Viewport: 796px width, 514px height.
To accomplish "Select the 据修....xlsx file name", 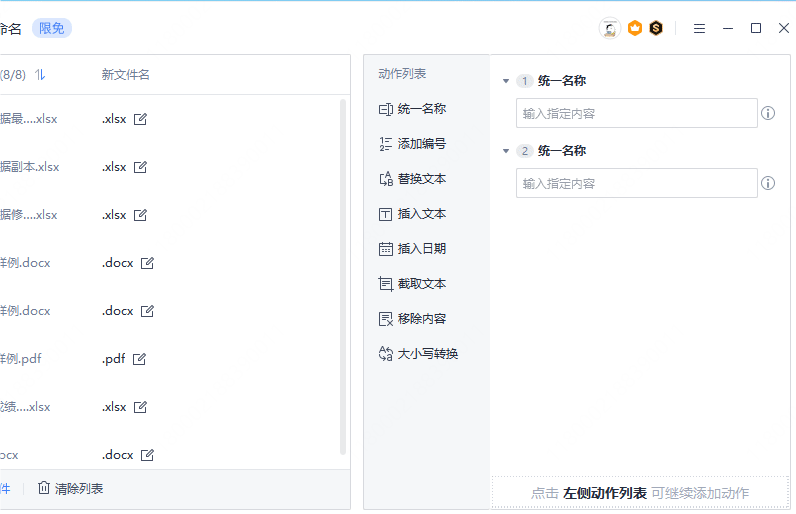I will [x=28, y=215].
